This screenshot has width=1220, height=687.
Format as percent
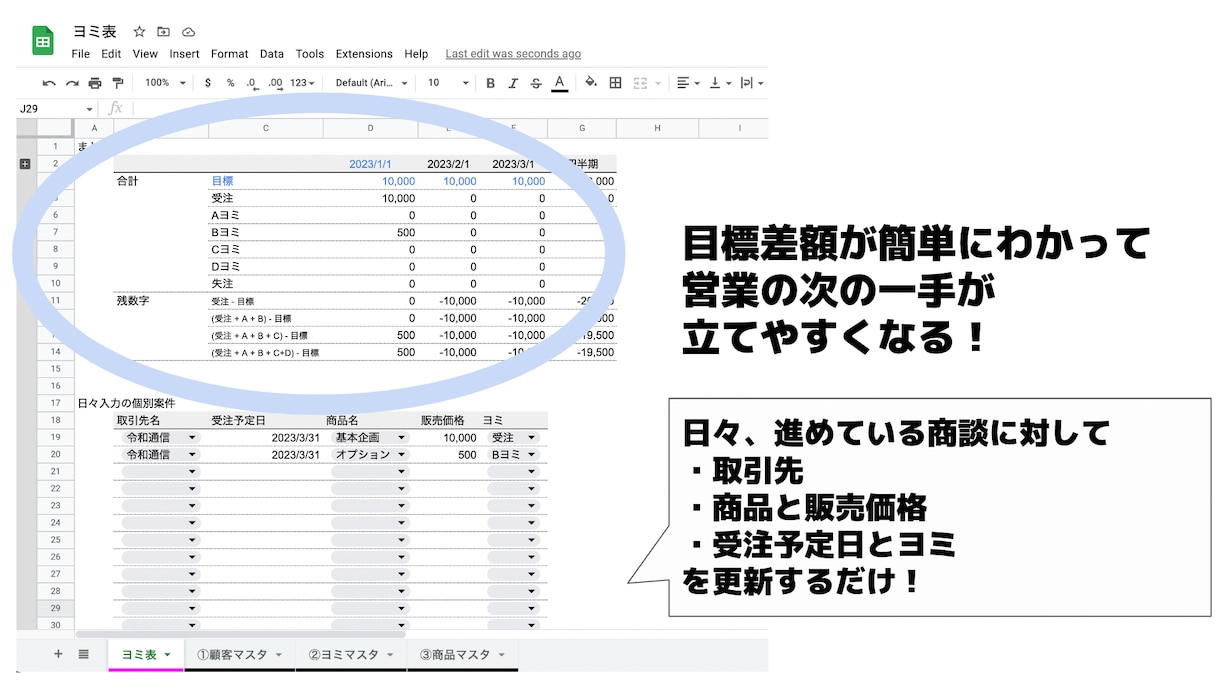(230, 83)
